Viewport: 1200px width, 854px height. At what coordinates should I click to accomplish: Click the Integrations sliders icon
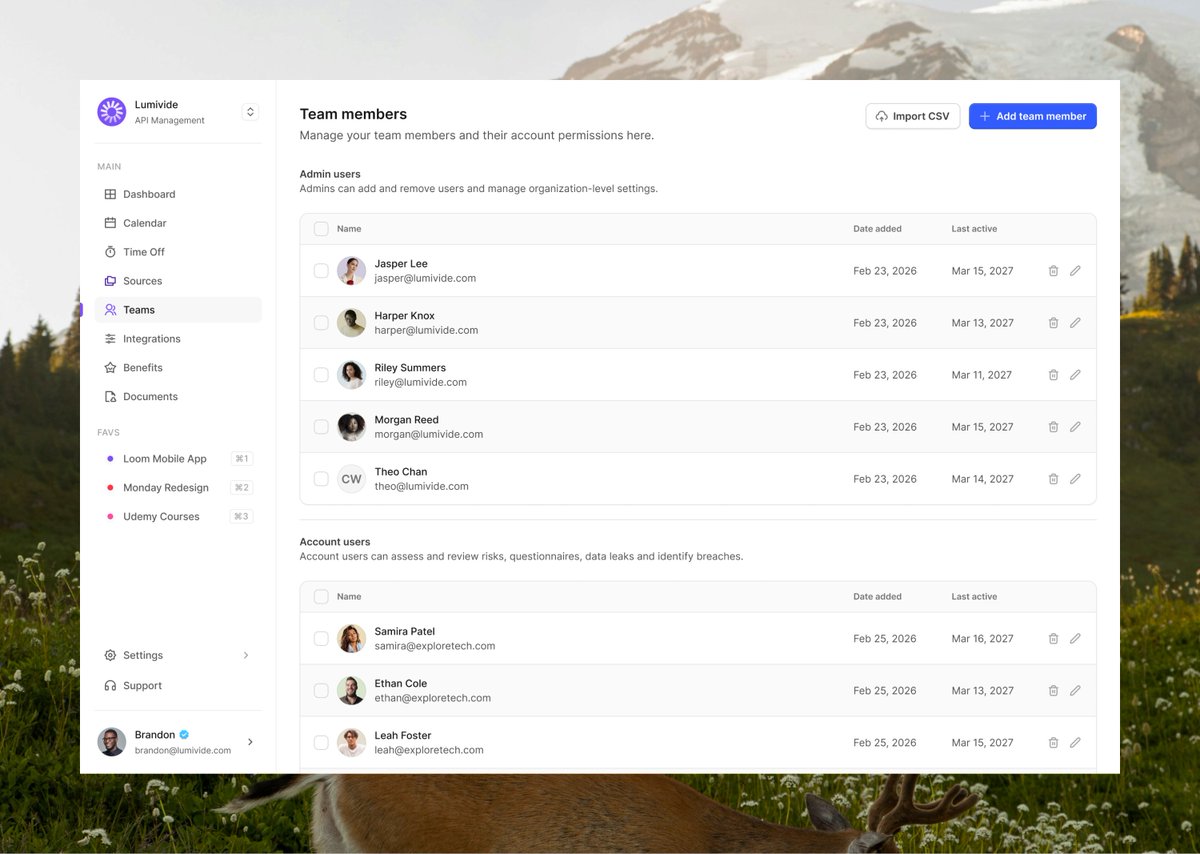(x=110, y=339)
